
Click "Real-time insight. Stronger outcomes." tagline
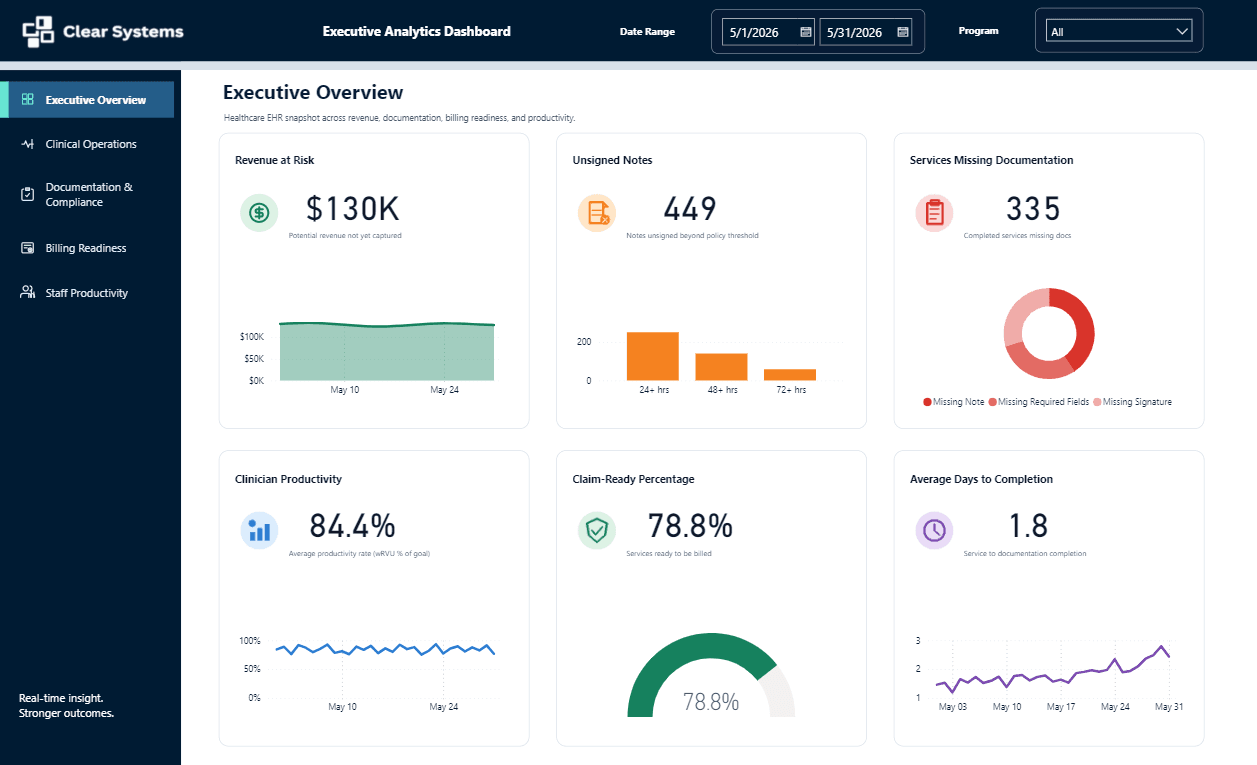67,706
